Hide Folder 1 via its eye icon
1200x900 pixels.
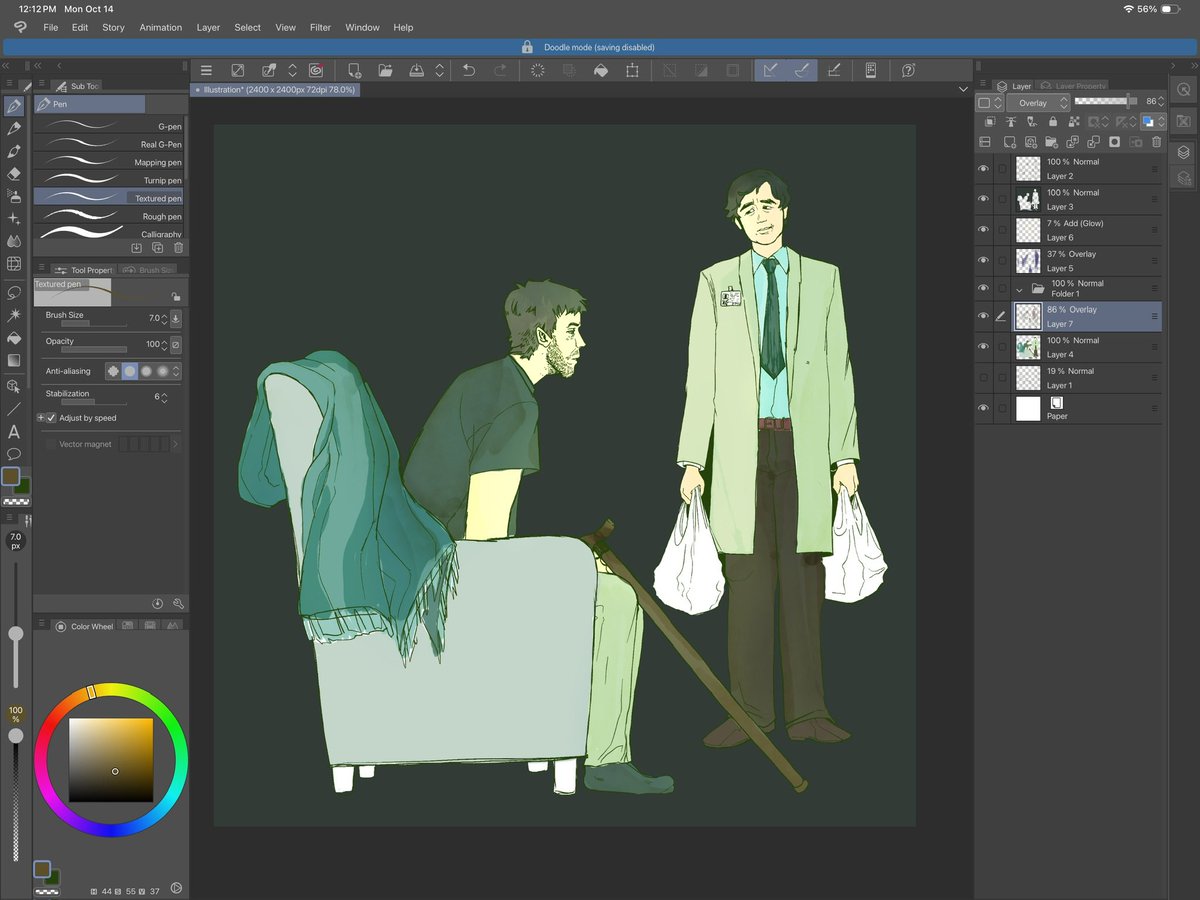pyautogui.click(x=983, y=289)
